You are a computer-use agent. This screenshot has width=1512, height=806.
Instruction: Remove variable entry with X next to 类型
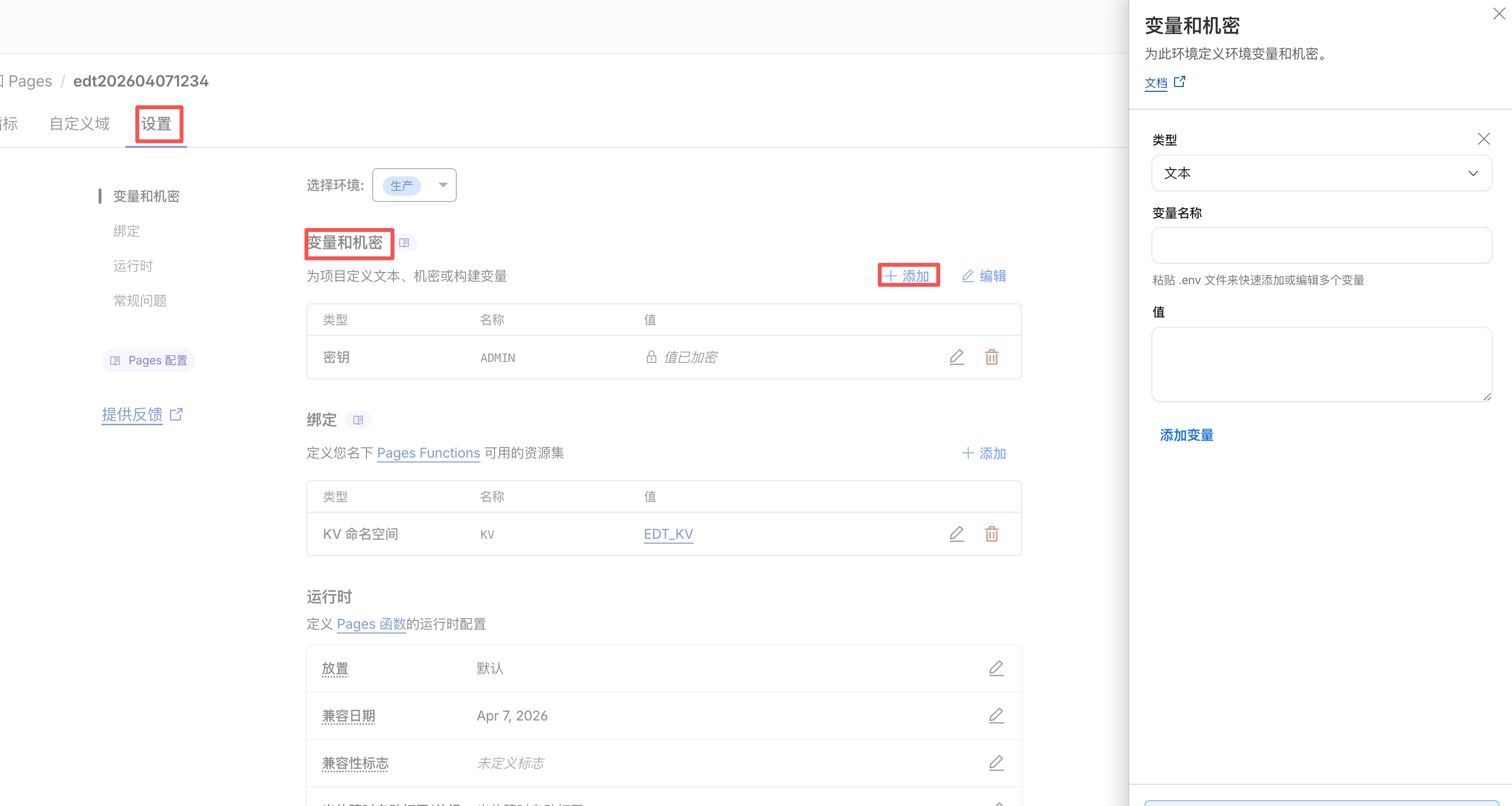1483,139
